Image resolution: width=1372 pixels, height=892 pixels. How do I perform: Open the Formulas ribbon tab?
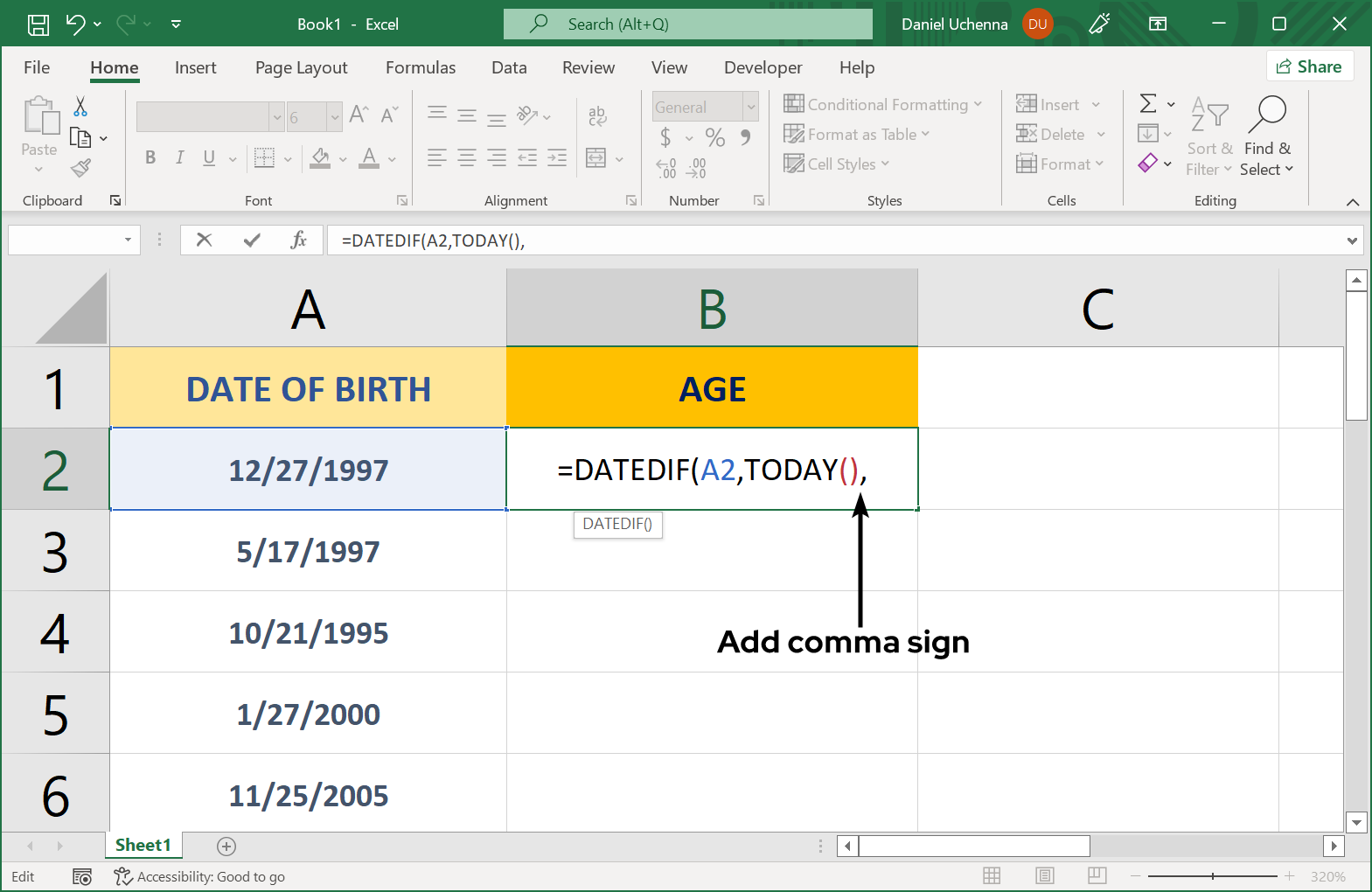click(421, 67)
